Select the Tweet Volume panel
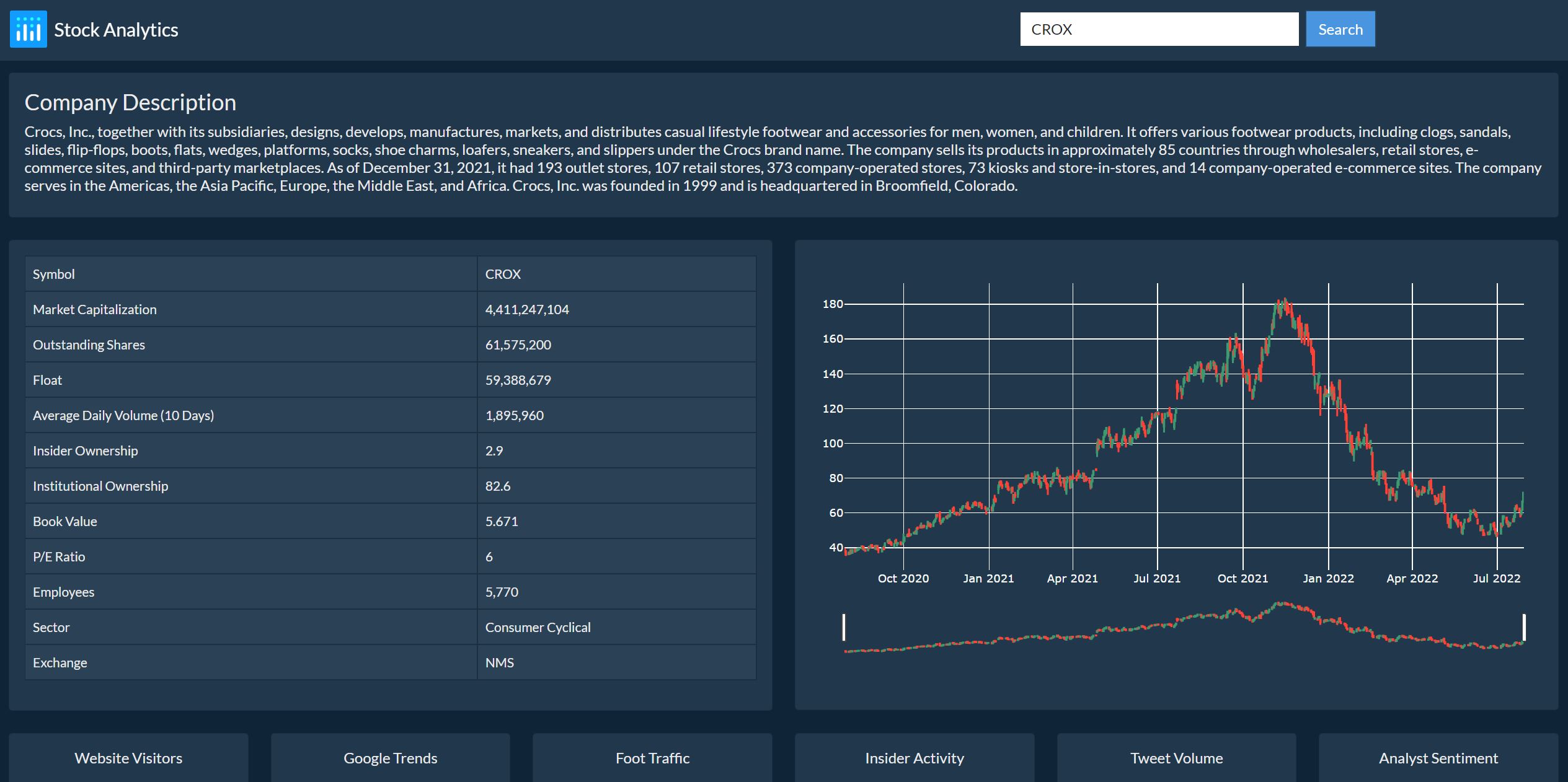 tap(1176, 757)
